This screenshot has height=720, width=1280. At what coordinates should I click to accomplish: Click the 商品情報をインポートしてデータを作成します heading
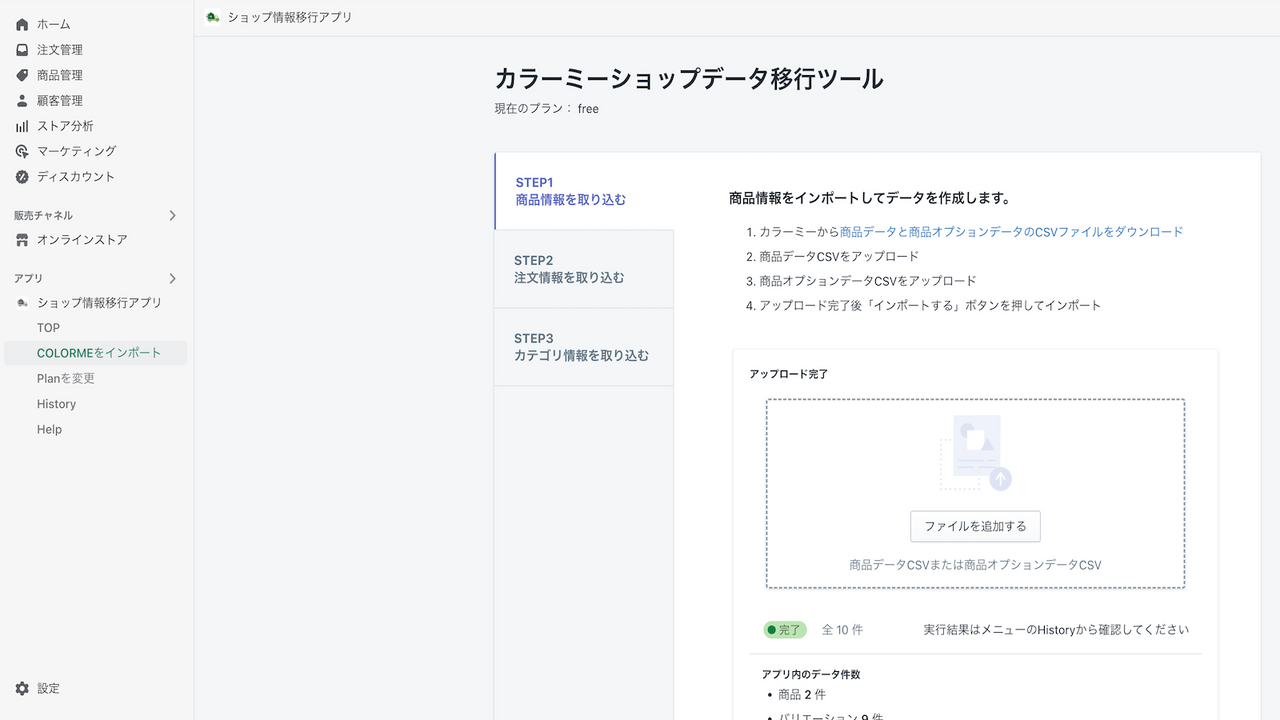coord(870,199)
